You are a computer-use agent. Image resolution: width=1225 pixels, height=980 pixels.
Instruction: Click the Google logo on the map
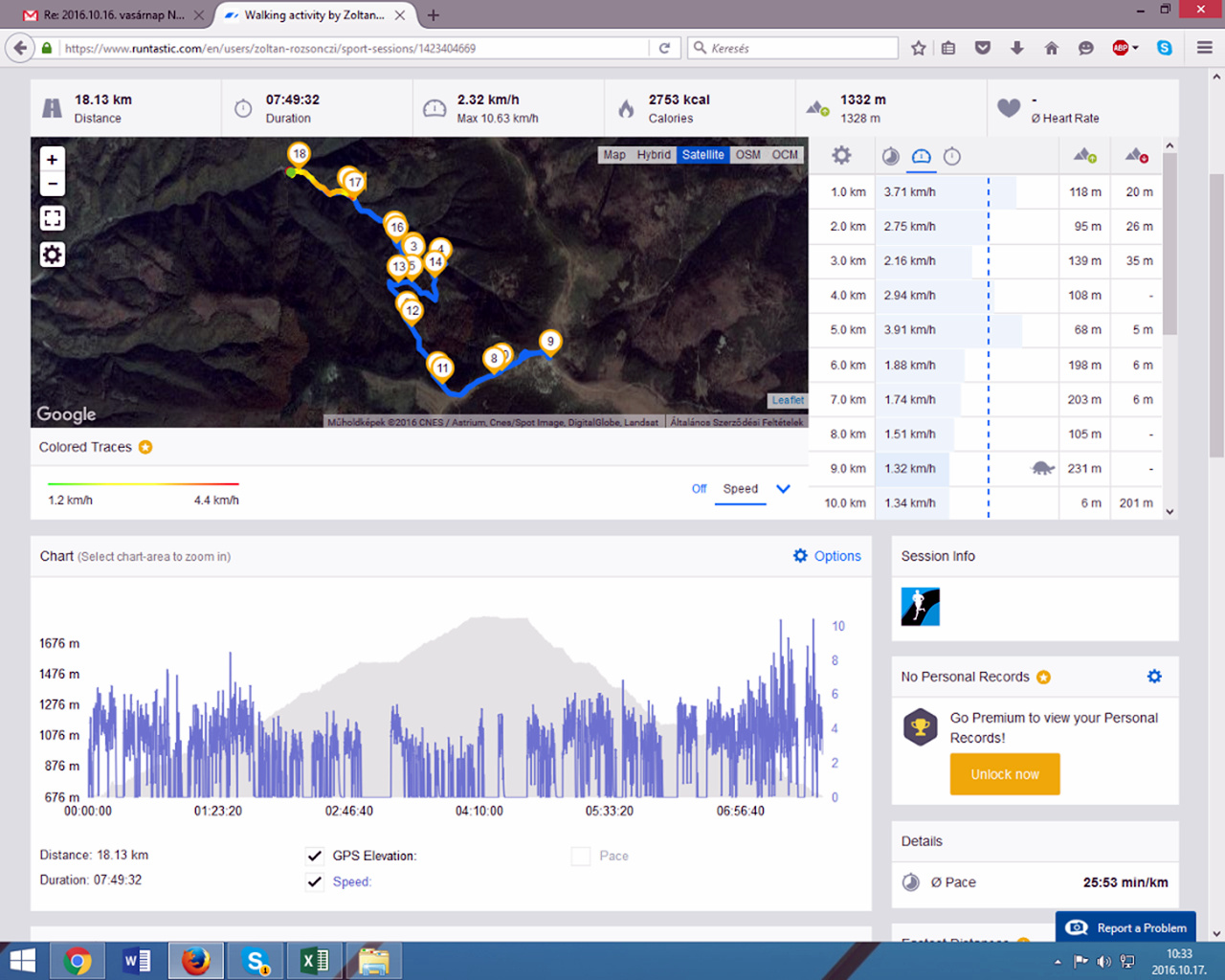click(x=66, y=414)
